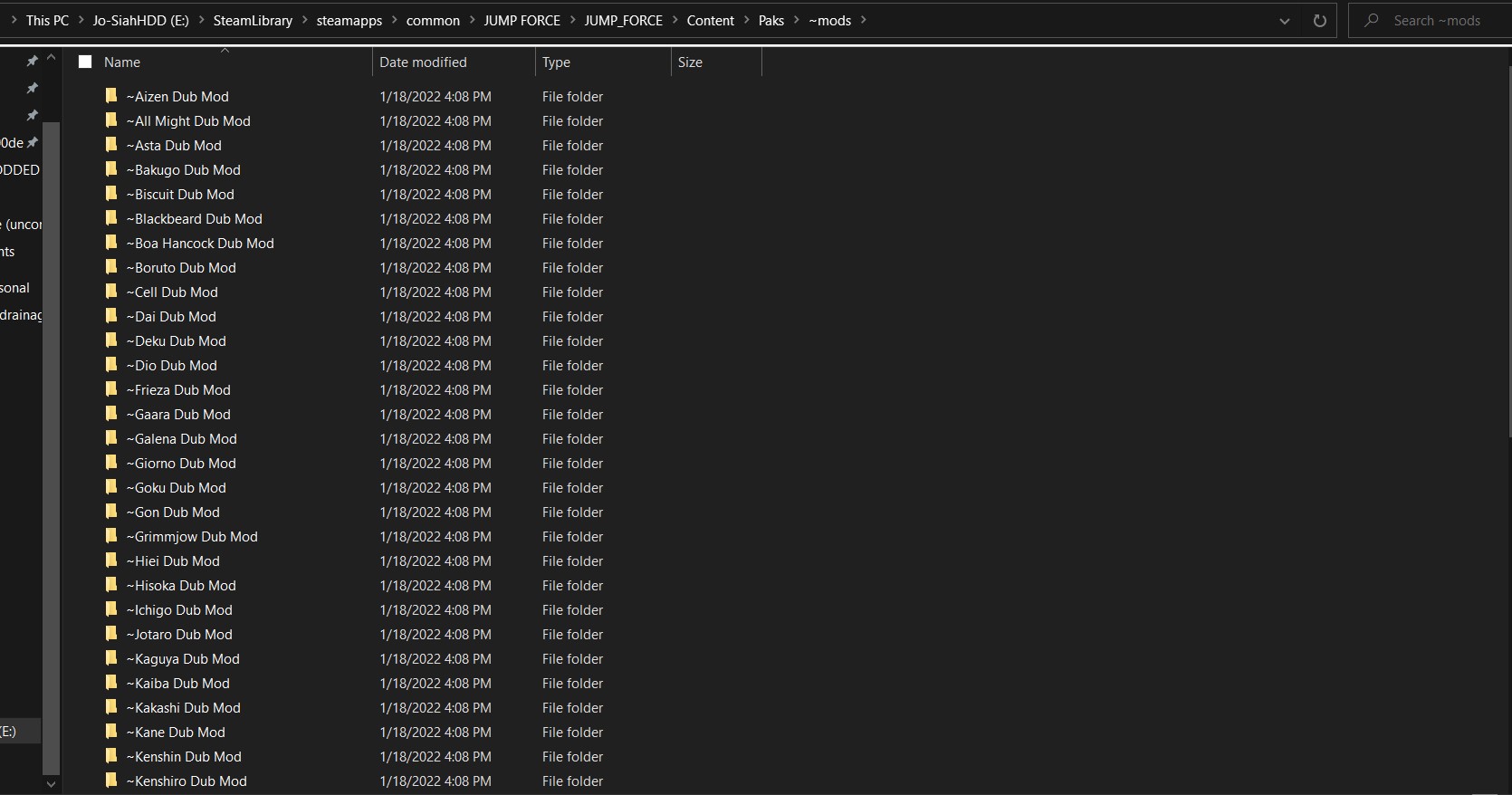
Task: Click the ~Biscuit Dub Mod folder icon
Action: 111,194
